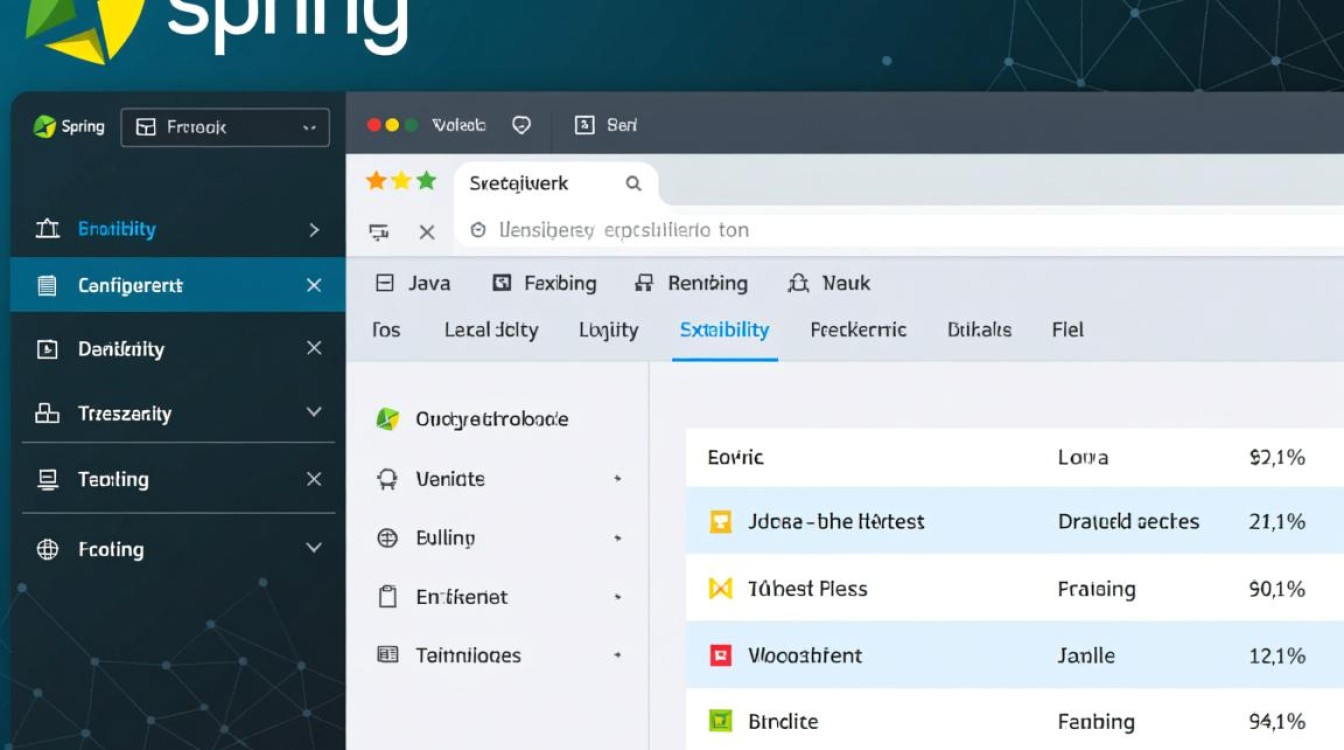Expand the Fcoting section chevron
This screenshot has width=1344, height=750.
click(313, 548)
